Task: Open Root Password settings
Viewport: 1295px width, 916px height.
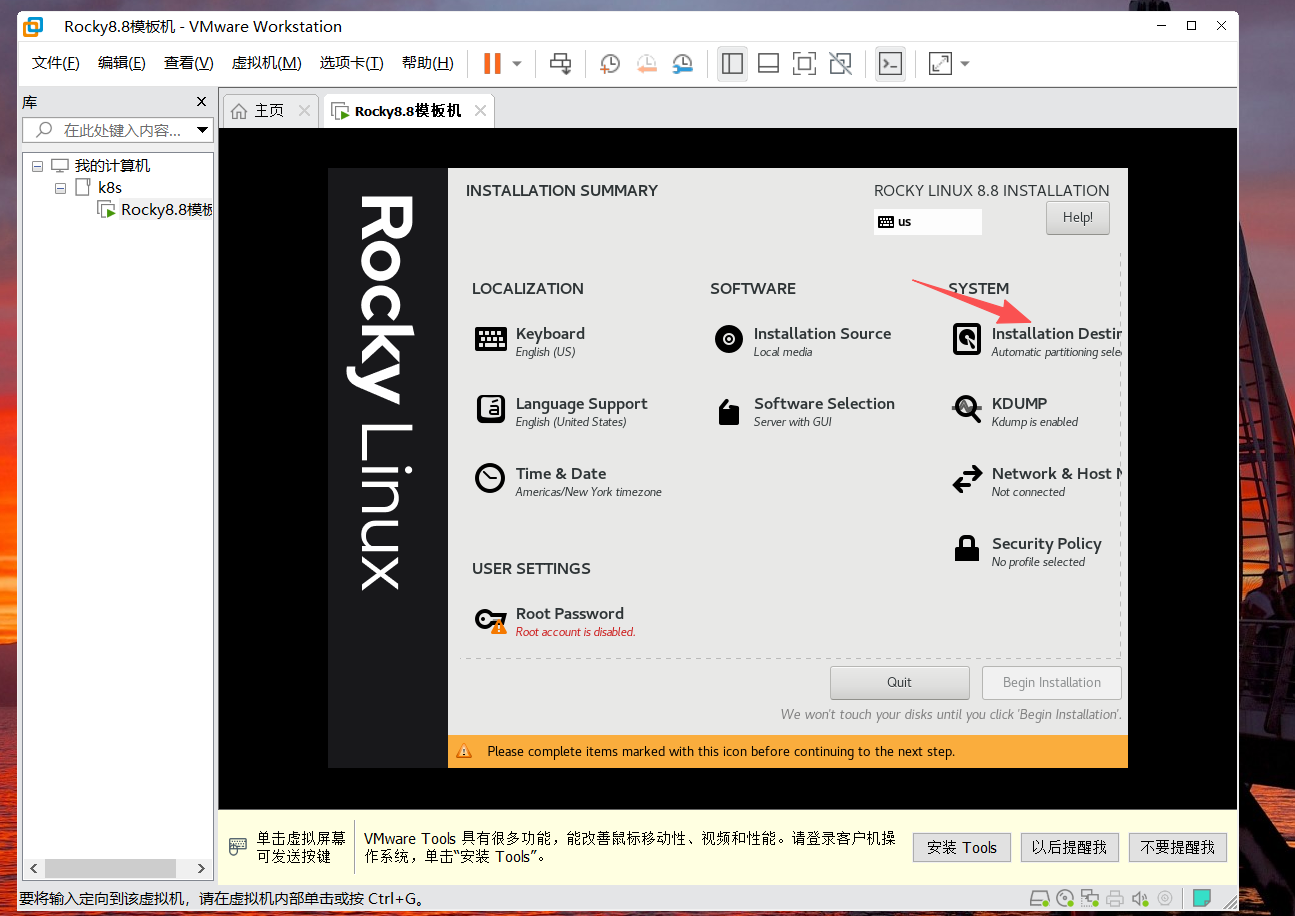Action: 555,621
